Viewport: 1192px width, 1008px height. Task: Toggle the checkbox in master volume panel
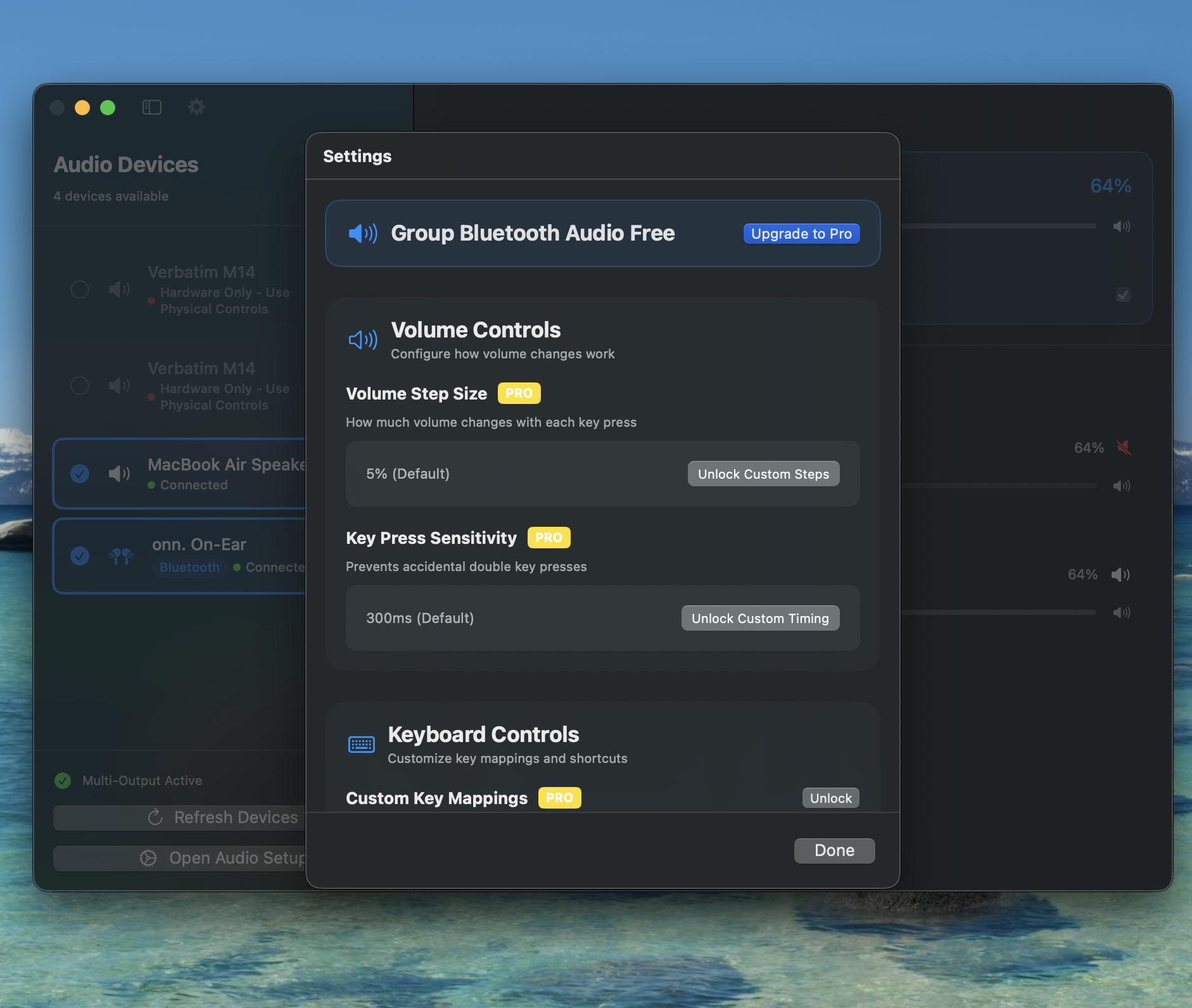(x=1122, y=295)
